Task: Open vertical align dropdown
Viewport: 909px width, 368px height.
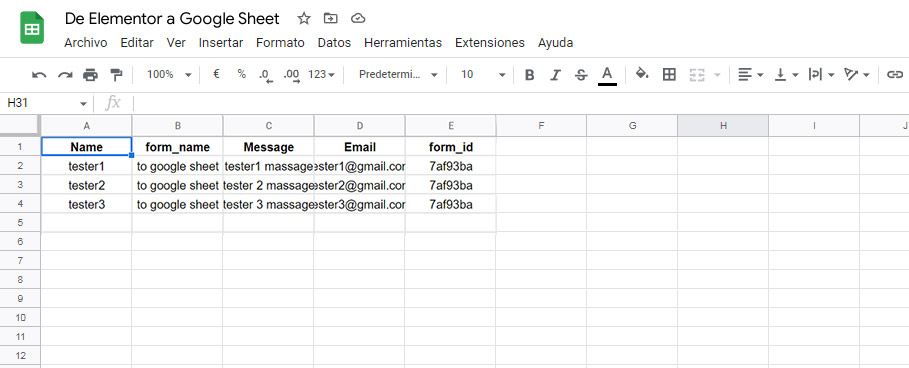Action: [787, 75]
